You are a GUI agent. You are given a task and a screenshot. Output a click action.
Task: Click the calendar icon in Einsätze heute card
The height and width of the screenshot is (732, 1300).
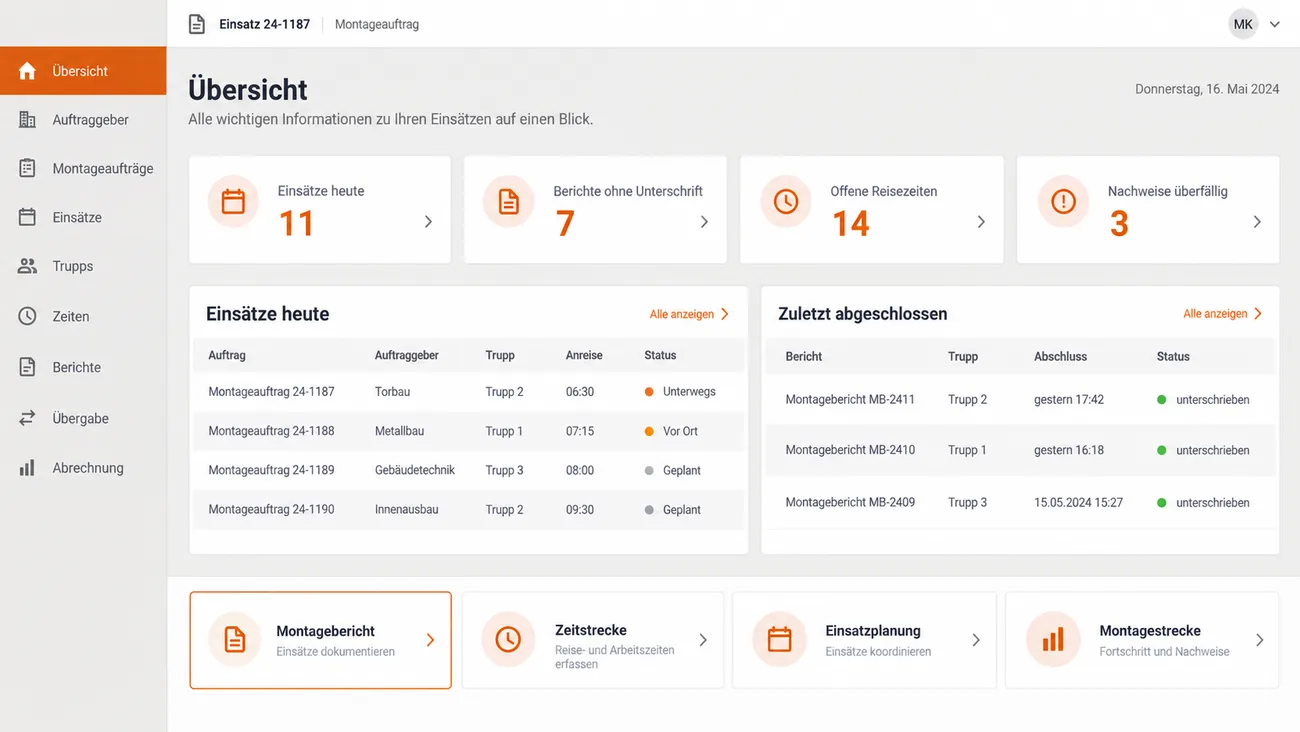(233, 202)
